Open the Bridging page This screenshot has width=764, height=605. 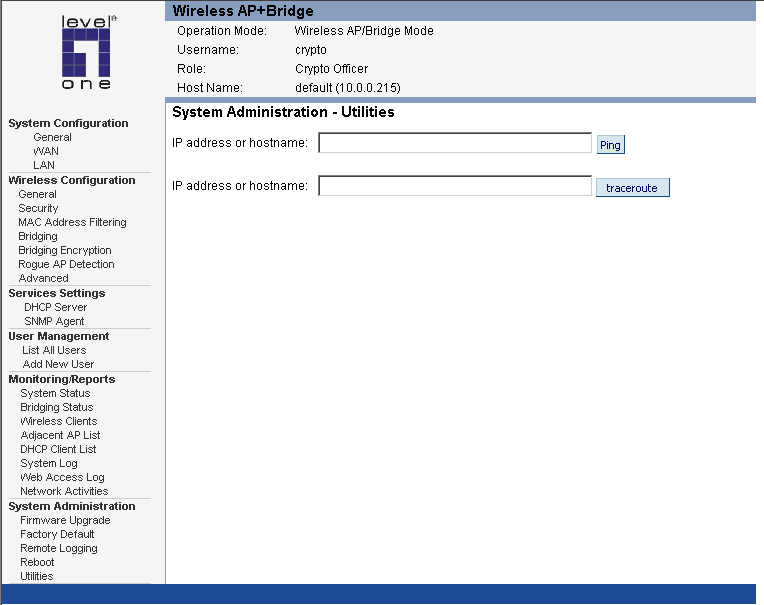(38, 237)
